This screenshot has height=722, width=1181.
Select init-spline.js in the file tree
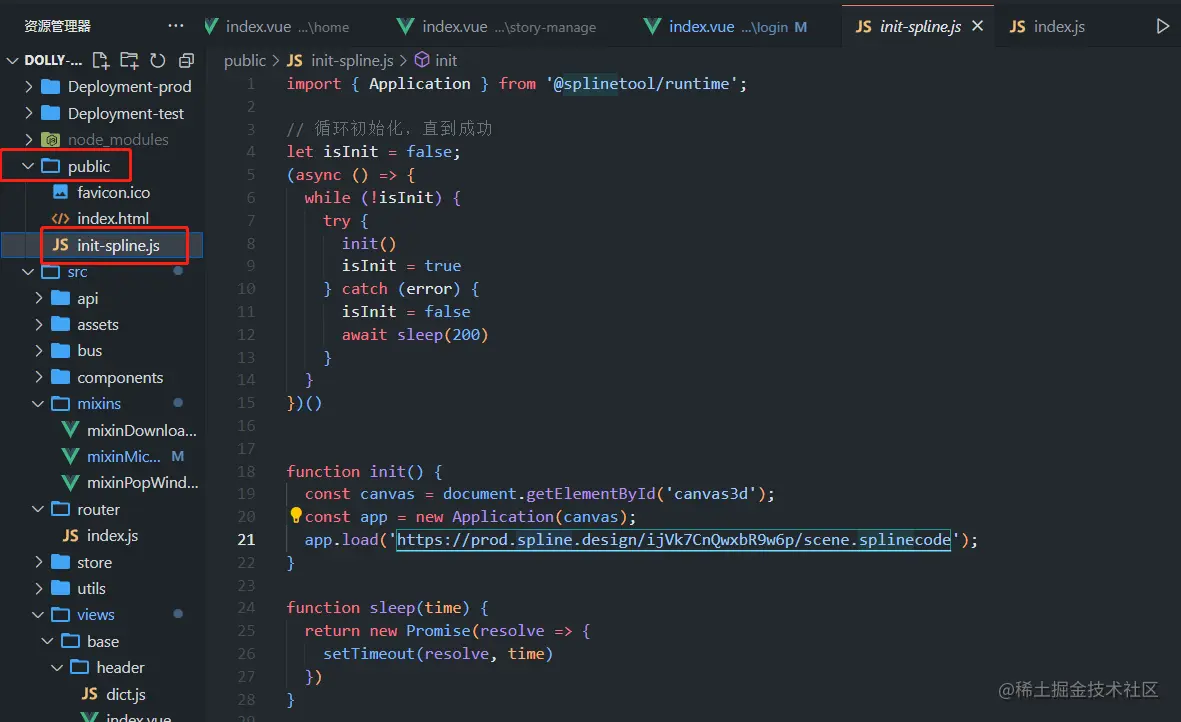click(118, 245)
